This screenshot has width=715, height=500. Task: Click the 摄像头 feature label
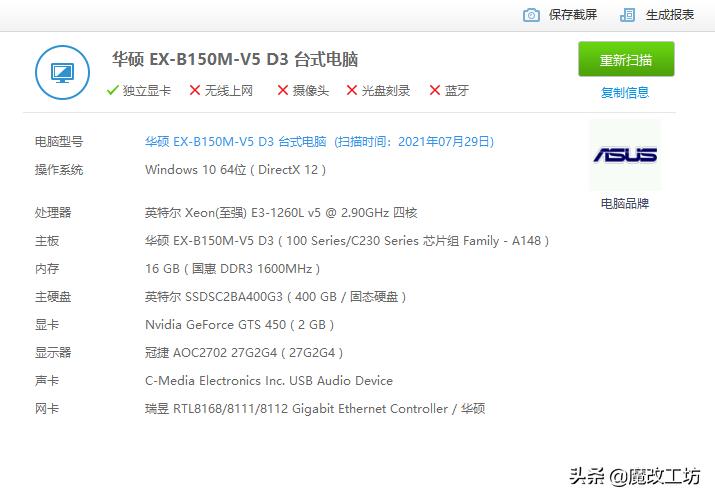[x=311, y=91]
